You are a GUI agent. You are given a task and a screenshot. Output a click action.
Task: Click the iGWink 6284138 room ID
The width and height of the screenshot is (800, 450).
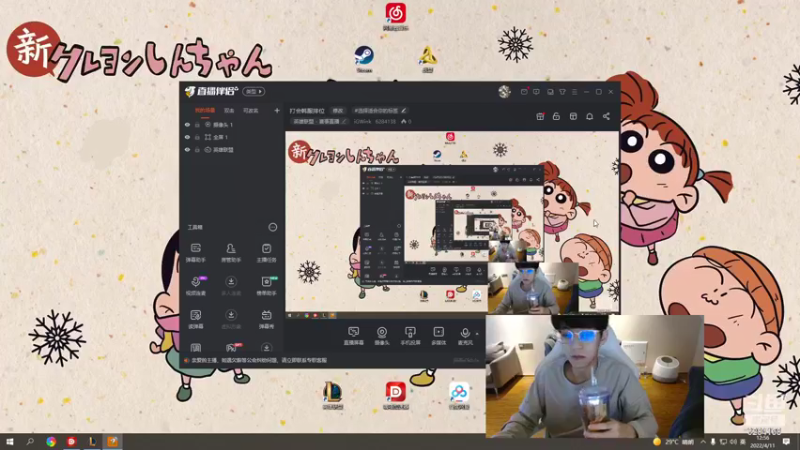[x=374, y=121]
